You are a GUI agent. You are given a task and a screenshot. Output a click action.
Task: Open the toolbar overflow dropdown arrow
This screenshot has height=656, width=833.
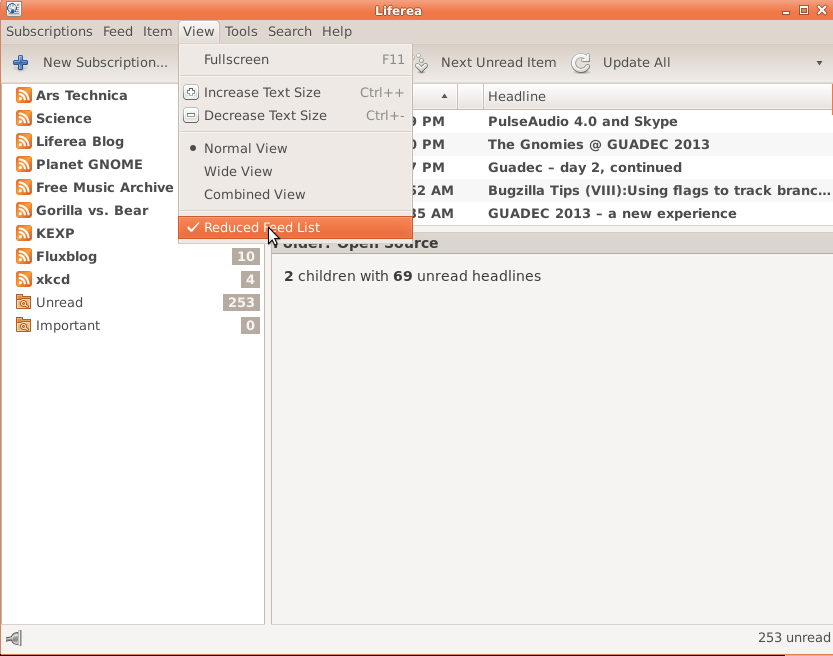click(x=819, y=63)
